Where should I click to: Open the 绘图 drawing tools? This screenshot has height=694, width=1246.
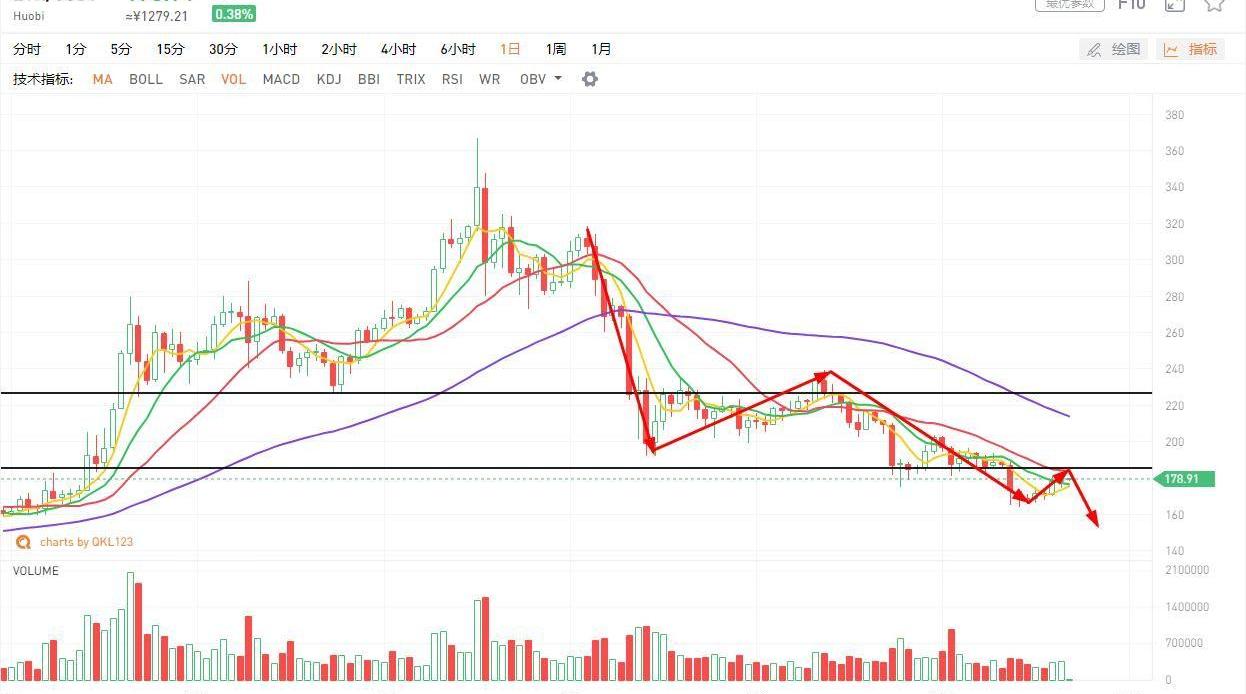(1113, 49)
